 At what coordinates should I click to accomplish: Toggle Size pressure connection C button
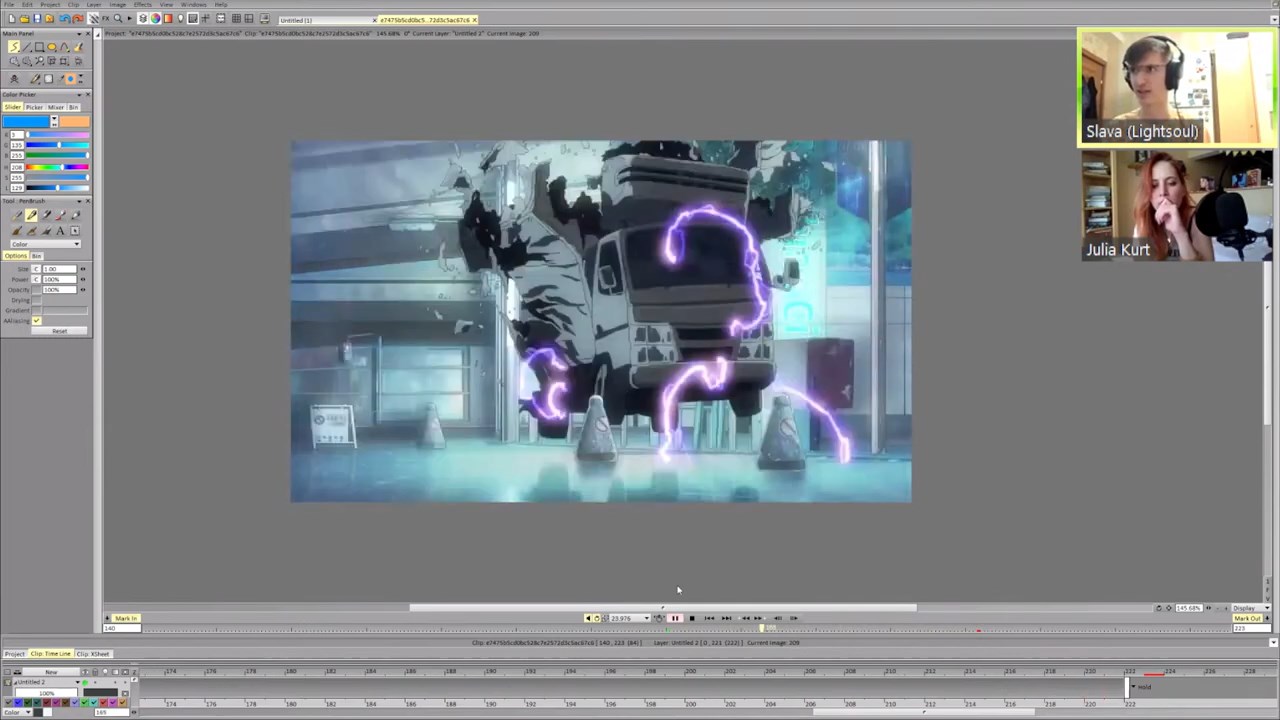pos(36,269)
